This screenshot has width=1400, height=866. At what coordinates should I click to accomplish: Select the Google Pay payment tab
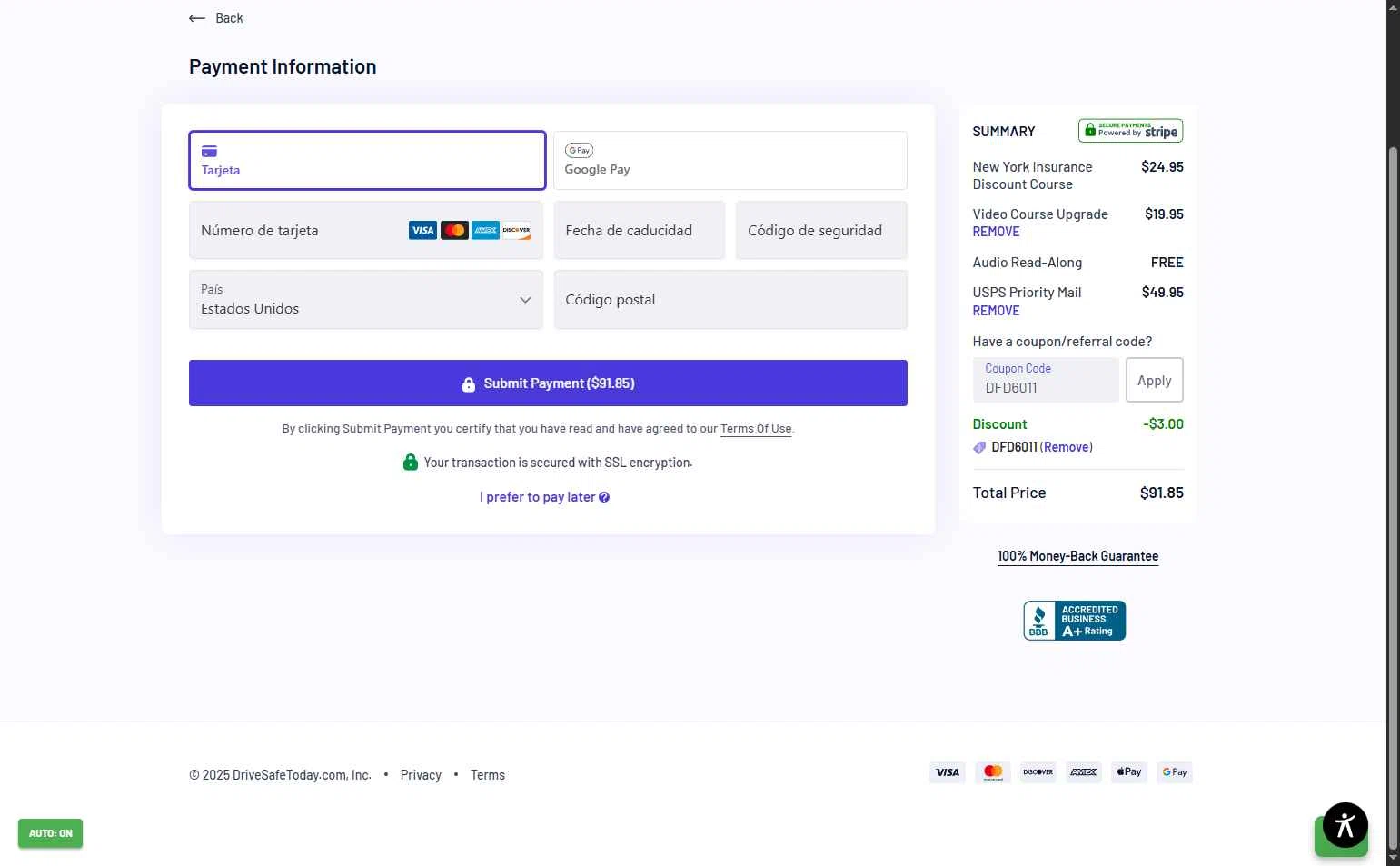click(x=730, y=161)
